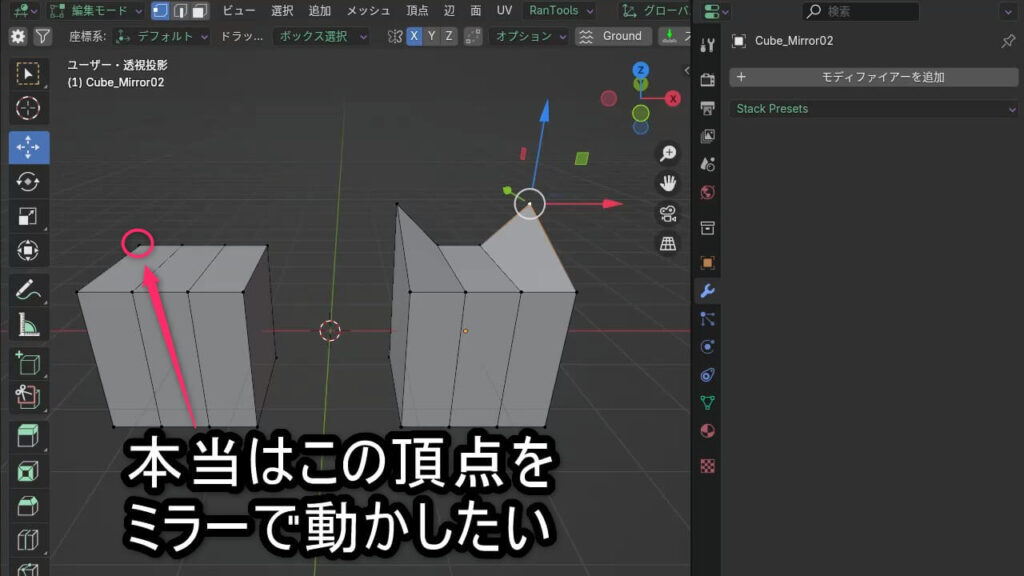Click the モディファイアーを追加 button
Screen dimensions: 1024x576
873,77
